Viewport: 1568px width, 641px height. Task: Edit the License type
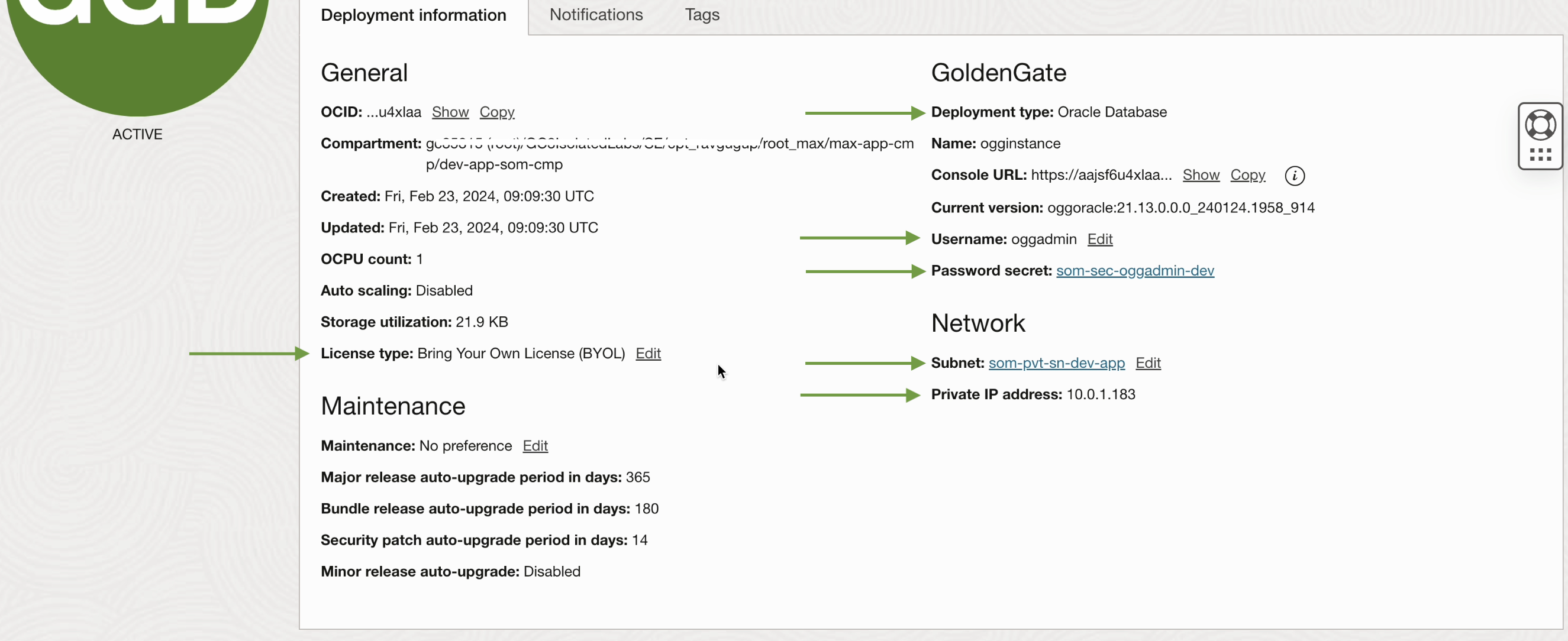[647, 354]
